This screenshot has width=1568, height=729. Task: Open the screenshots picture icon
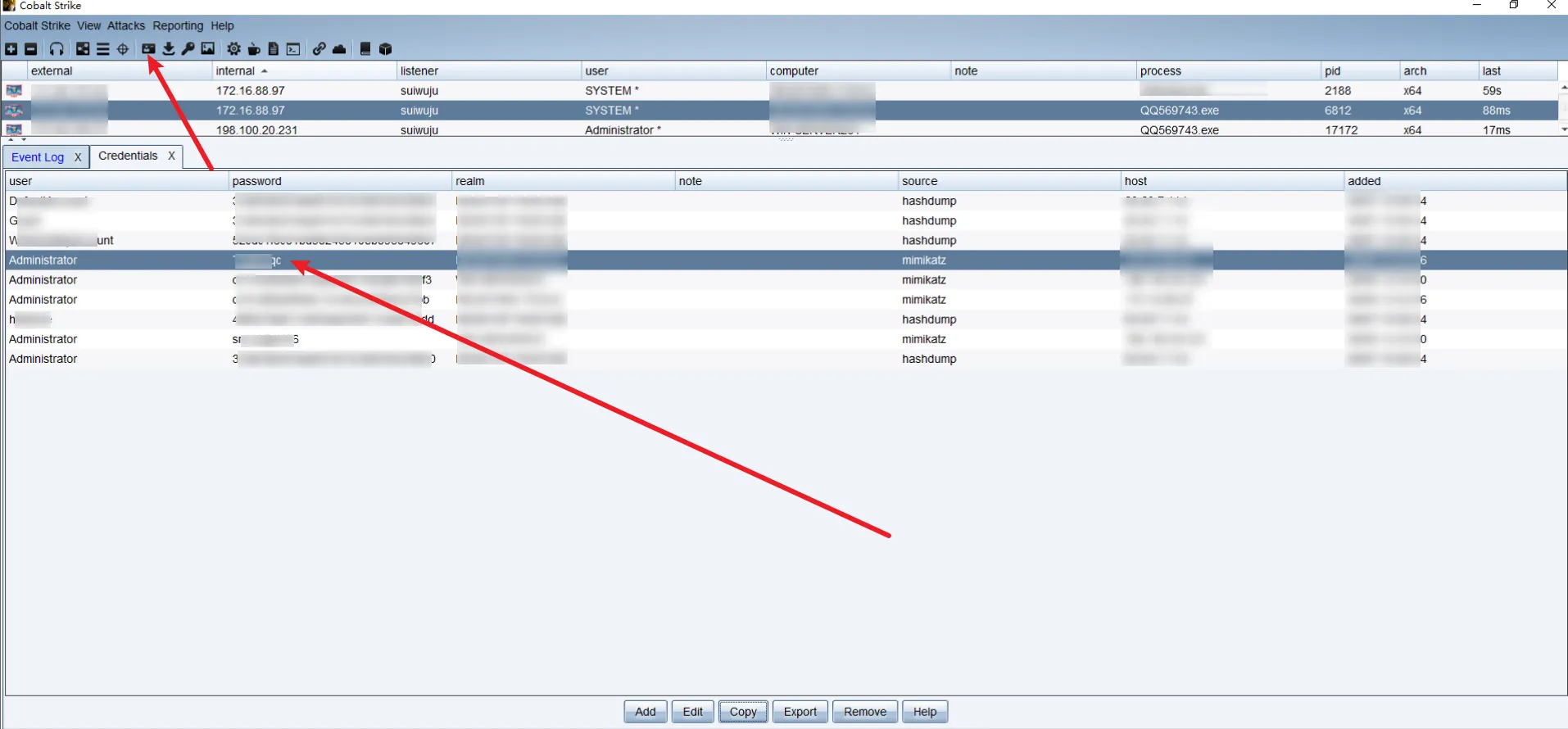click(x=208, y=49)
